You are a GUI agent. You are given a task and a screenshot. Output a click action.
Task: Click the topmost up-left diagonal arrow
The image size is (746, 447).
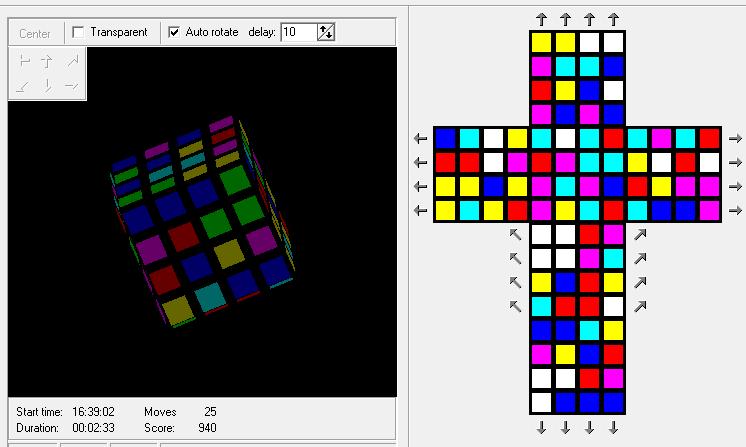tap(516, 235)
